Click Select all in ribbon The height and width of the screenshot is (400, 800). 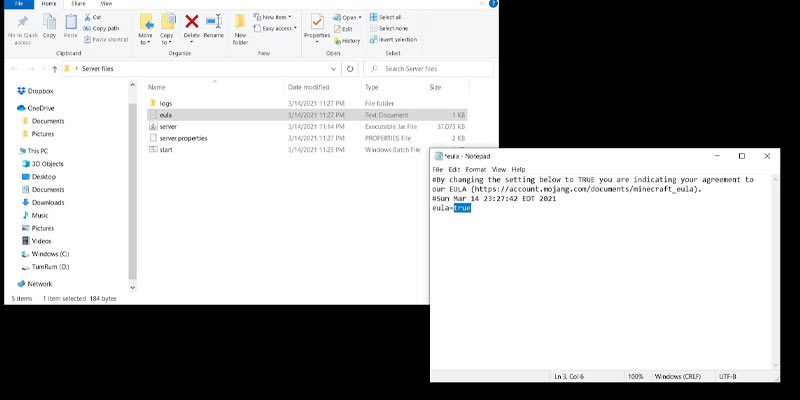point(386,17)
